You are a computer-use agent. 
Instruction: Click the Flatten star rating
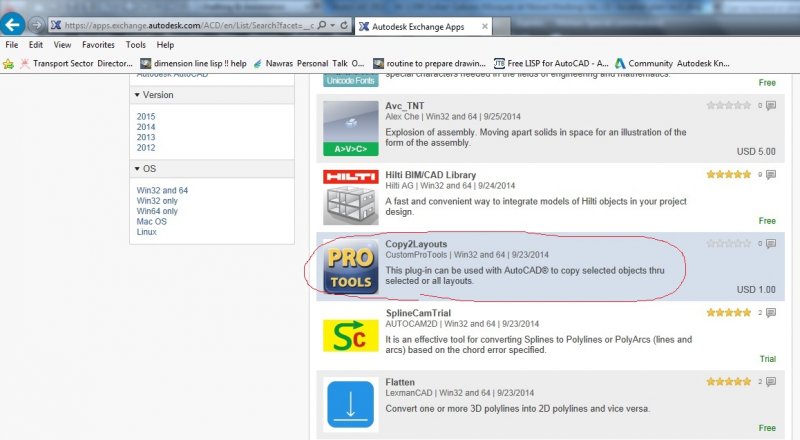click(x=729, y=381)
